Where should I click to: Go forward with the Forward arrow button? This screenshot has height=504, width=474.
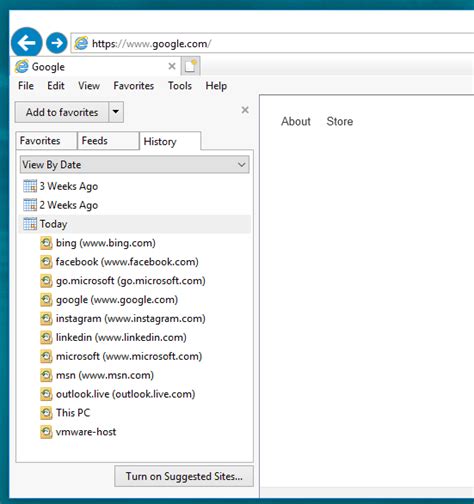(57, 43)
